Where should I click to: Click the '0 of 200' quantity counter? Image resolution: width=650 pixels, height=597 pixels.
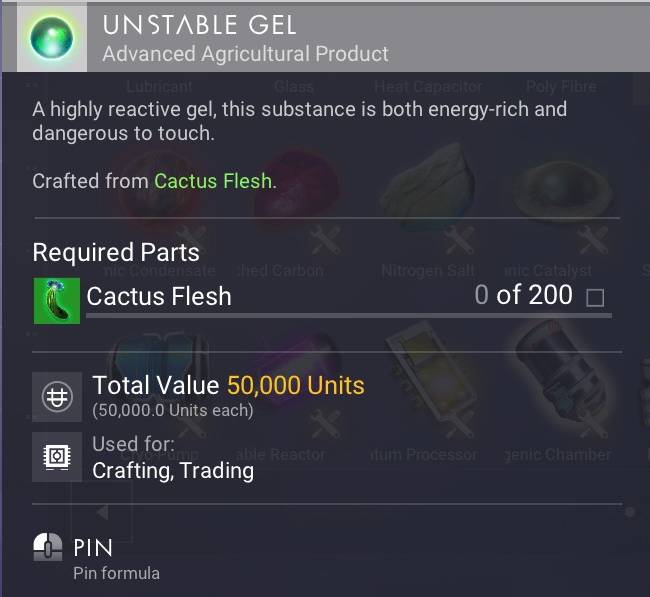(x=523, y=295)
